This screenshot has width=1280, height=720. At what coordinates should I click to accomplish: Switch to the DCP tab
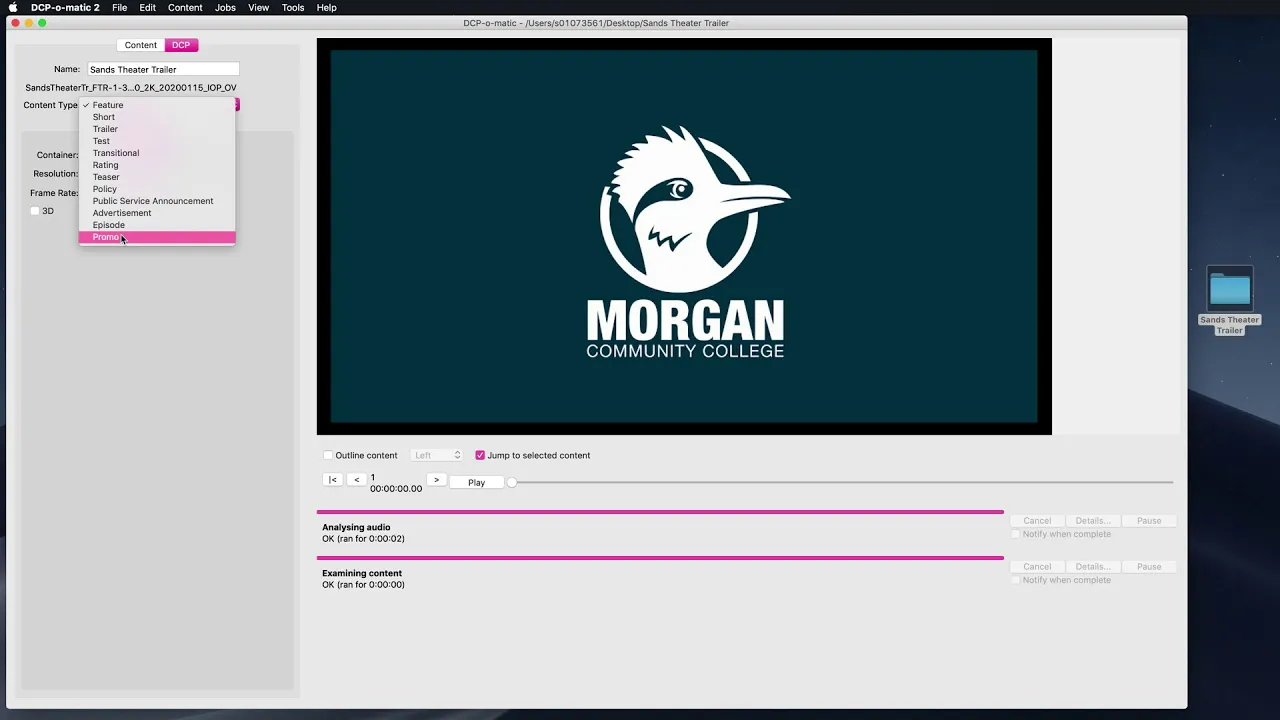pyautogui.click(x=181, y=45)
